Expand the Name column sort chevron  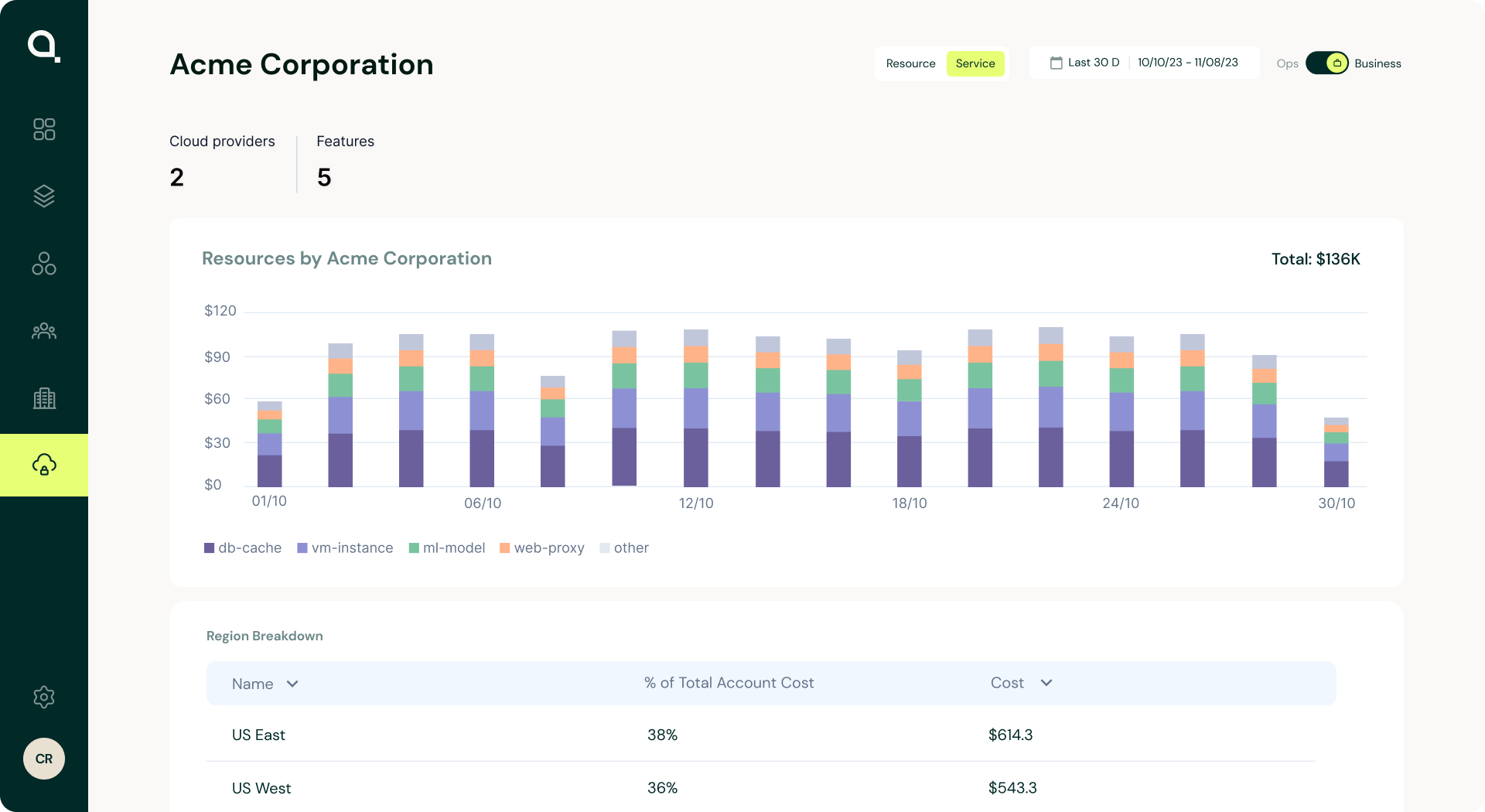pos(292,684)
